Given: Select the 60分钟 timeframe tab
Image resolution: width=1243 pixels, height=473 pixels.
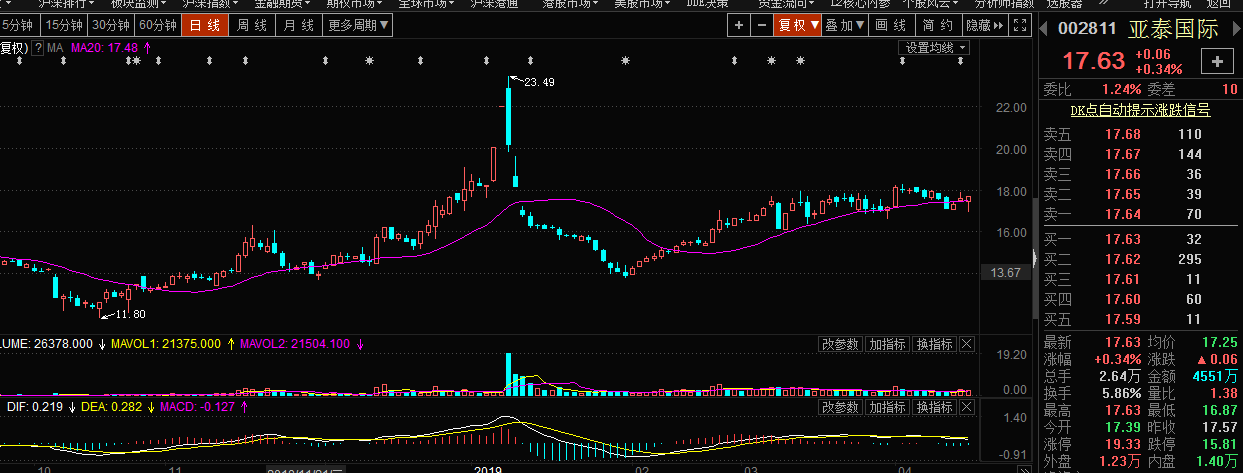Looking at the screenshot, I should point(157,25).
